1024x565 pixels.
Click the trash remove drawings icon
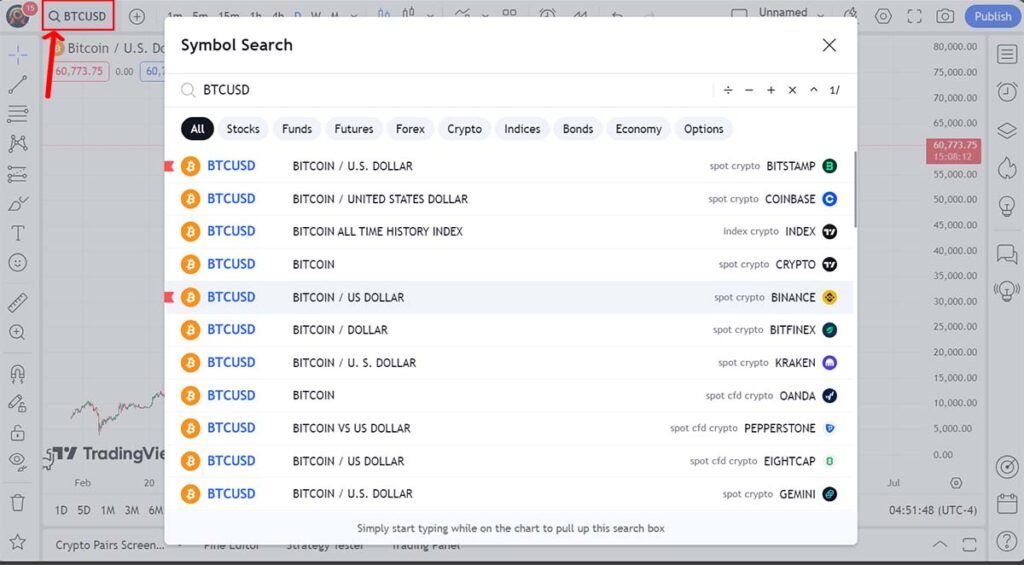point(17,501)
